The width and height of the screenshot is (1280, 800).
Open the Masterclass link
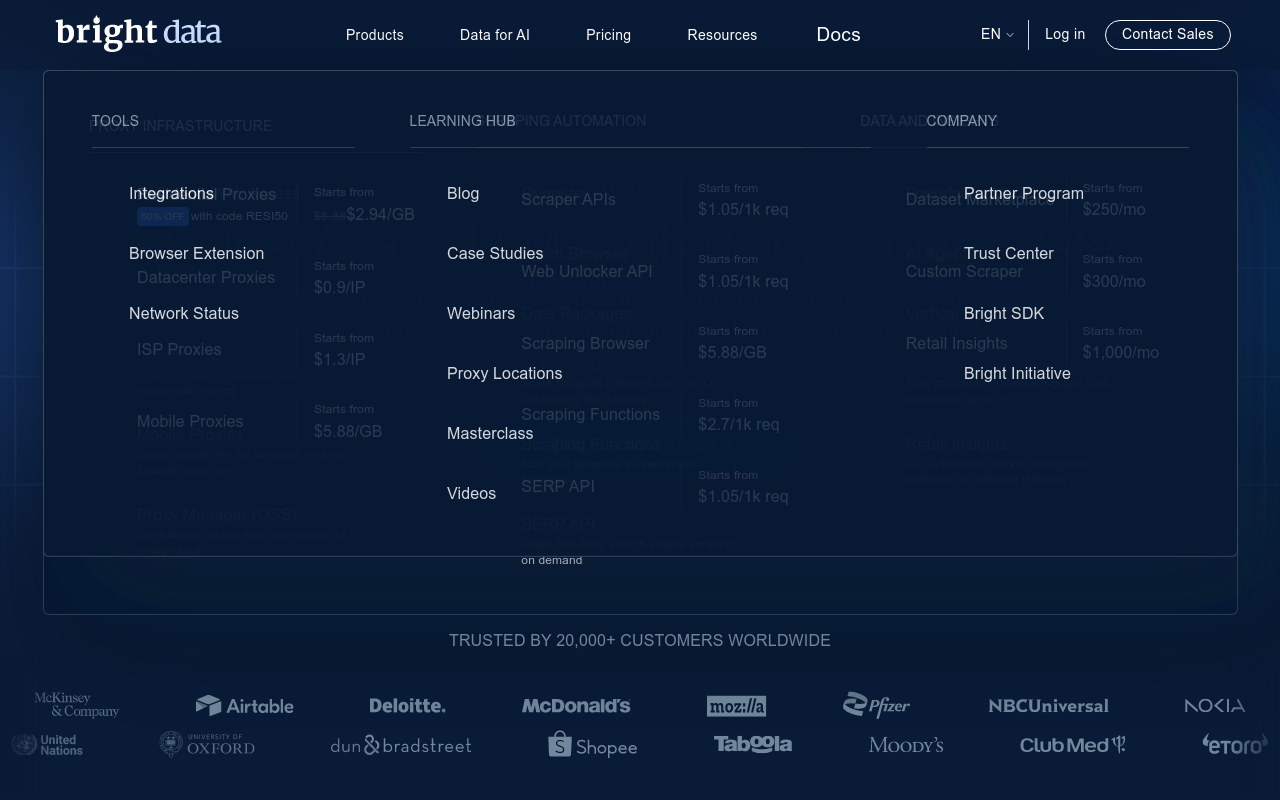tap(490, 433)
